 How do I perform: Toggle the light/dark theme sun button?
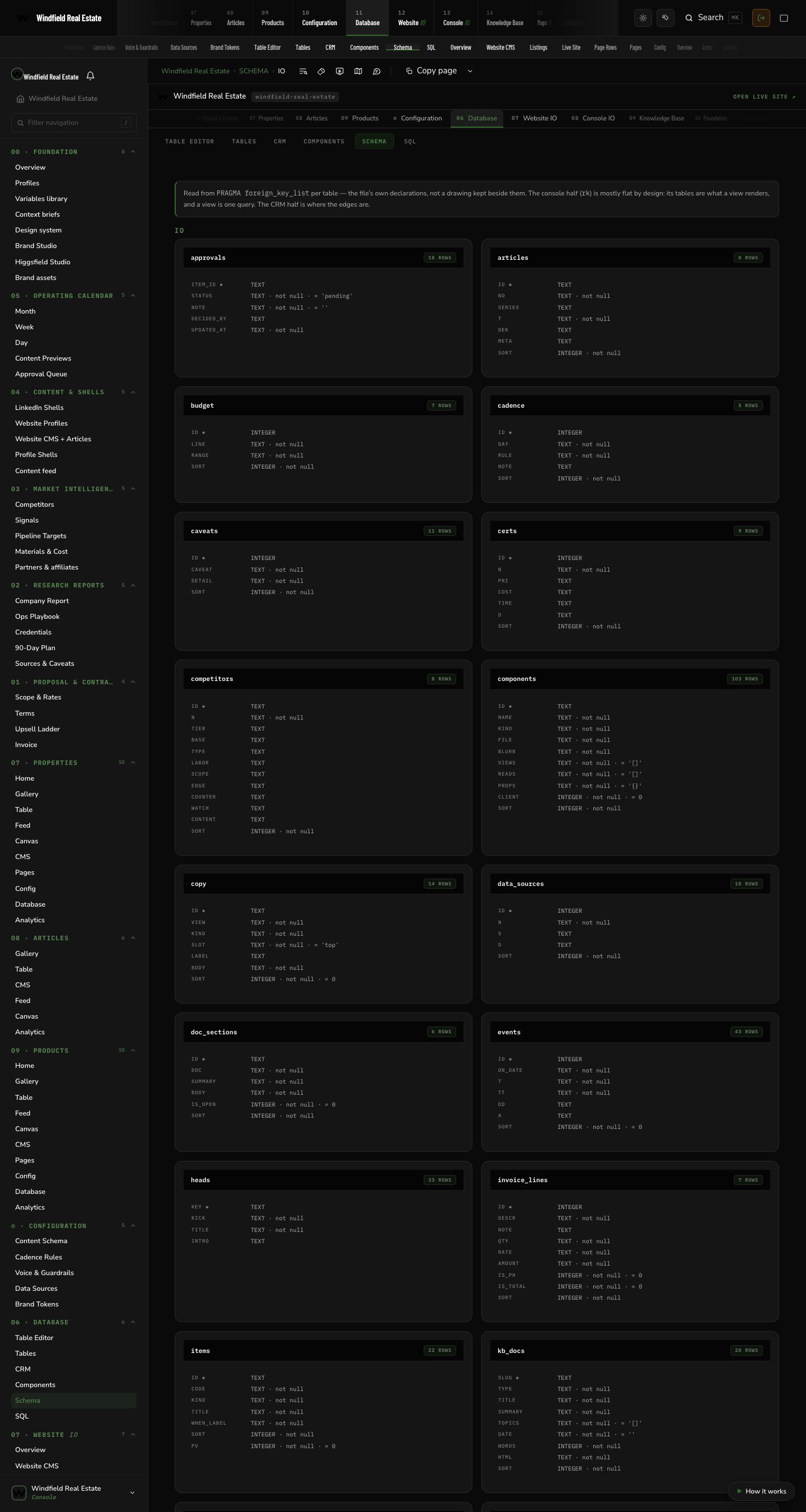[x=643, y=18]
